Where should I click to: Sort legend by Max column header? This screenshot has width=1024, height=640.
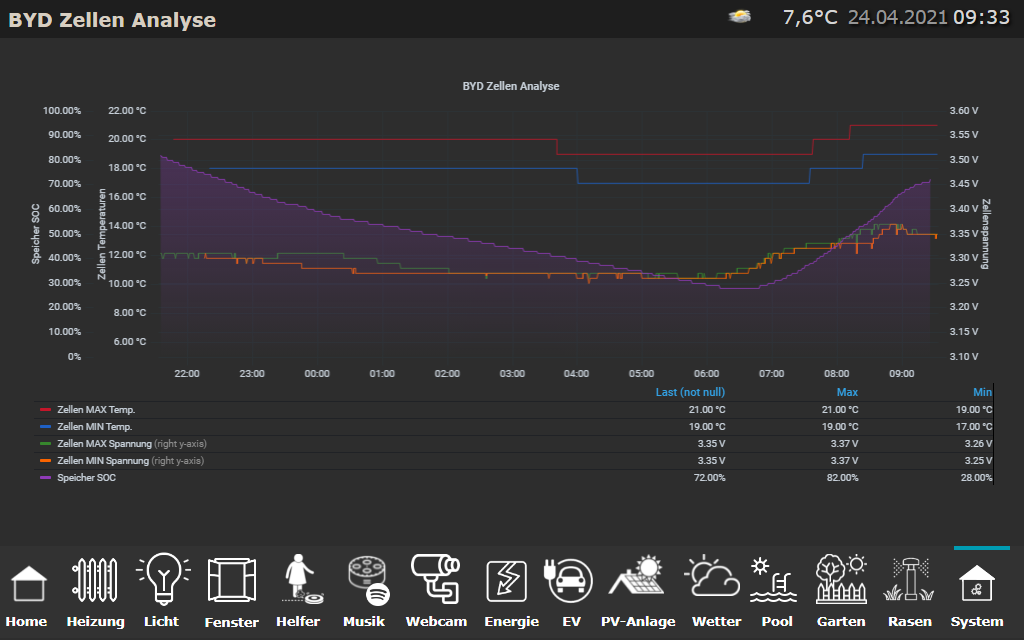847,392
